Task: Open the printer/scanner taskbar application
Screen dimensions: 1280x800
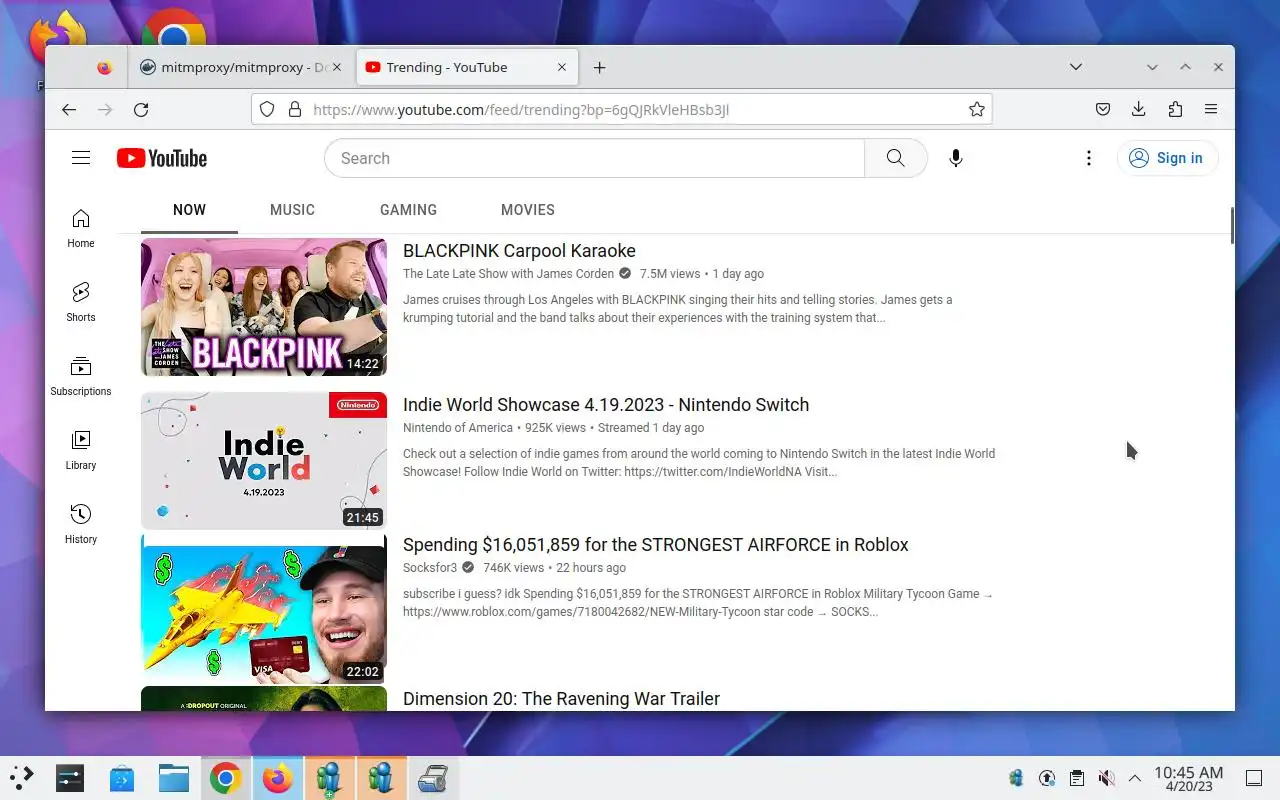Action: pyautogui.click(x=432, y=778)
